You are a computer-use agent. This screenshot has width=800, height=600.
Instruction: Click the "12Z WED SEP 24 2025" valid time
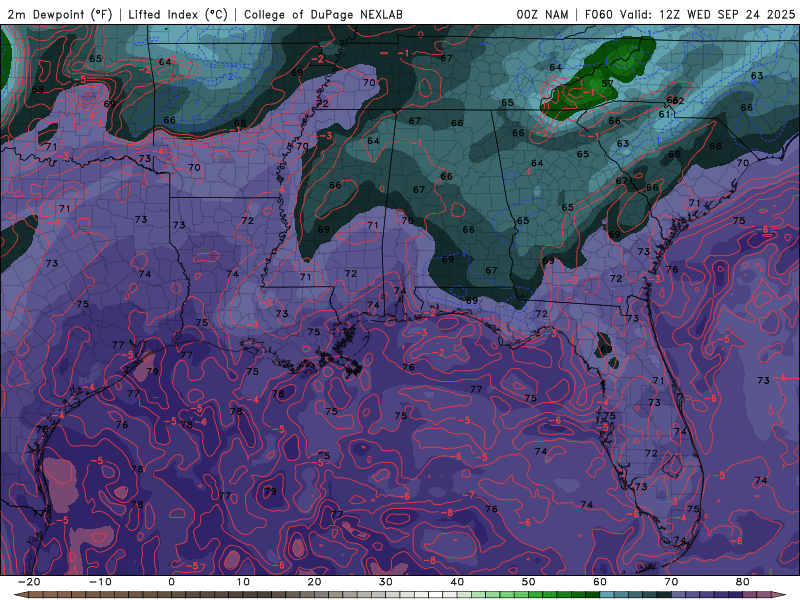coord(727,14)
